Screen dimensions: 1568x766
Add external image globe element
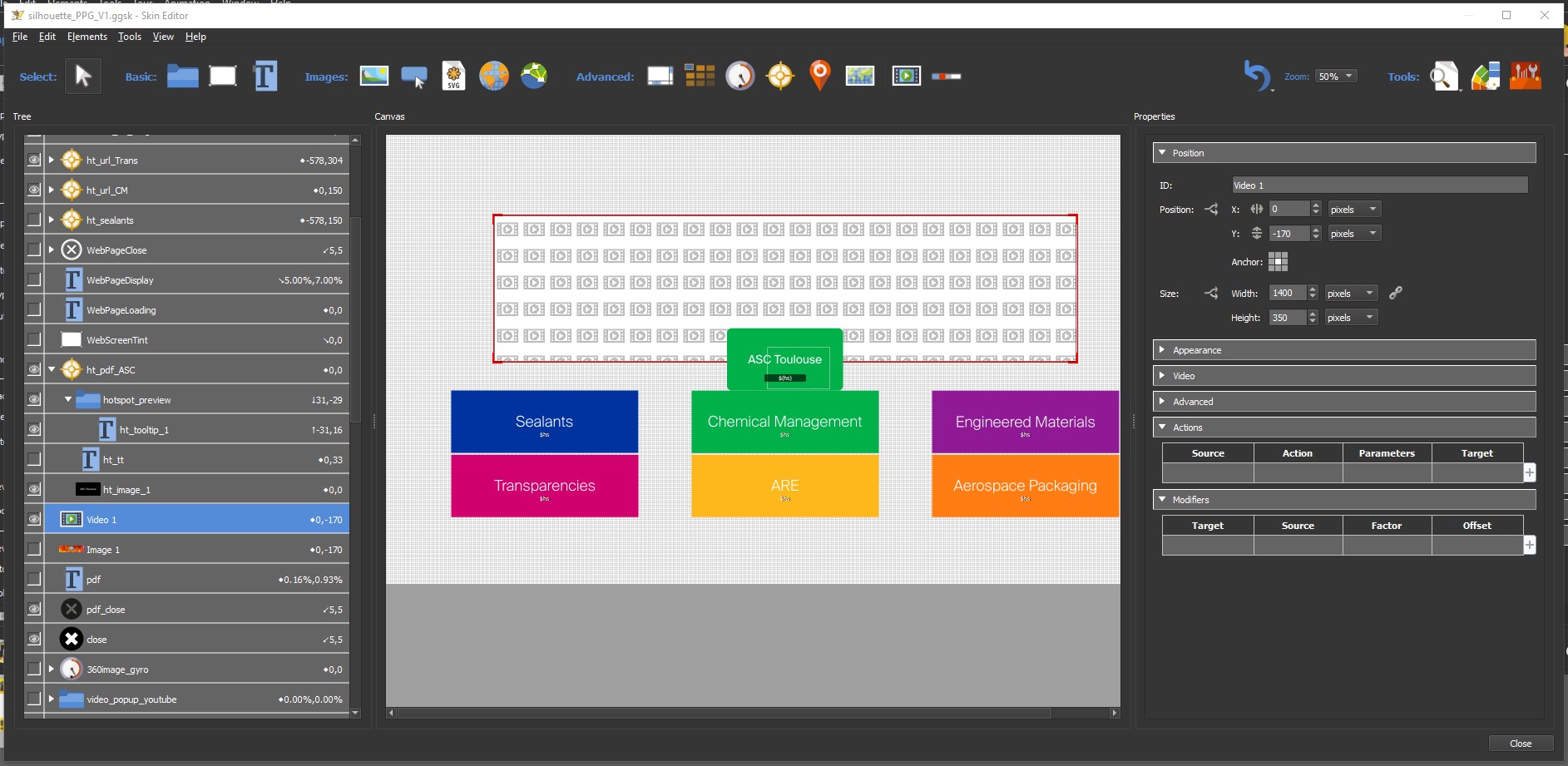click(493, 77)
